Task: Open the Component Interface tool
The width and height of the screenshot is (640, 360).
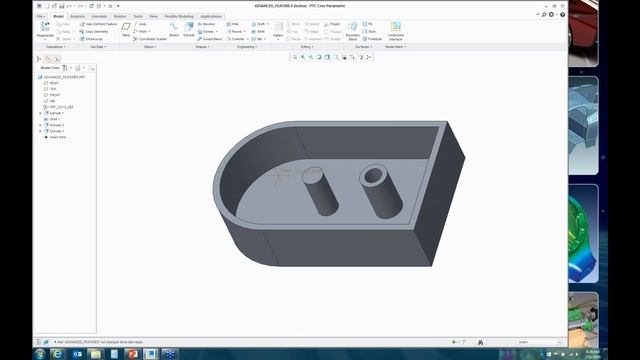Action: (x=396, y=31)
